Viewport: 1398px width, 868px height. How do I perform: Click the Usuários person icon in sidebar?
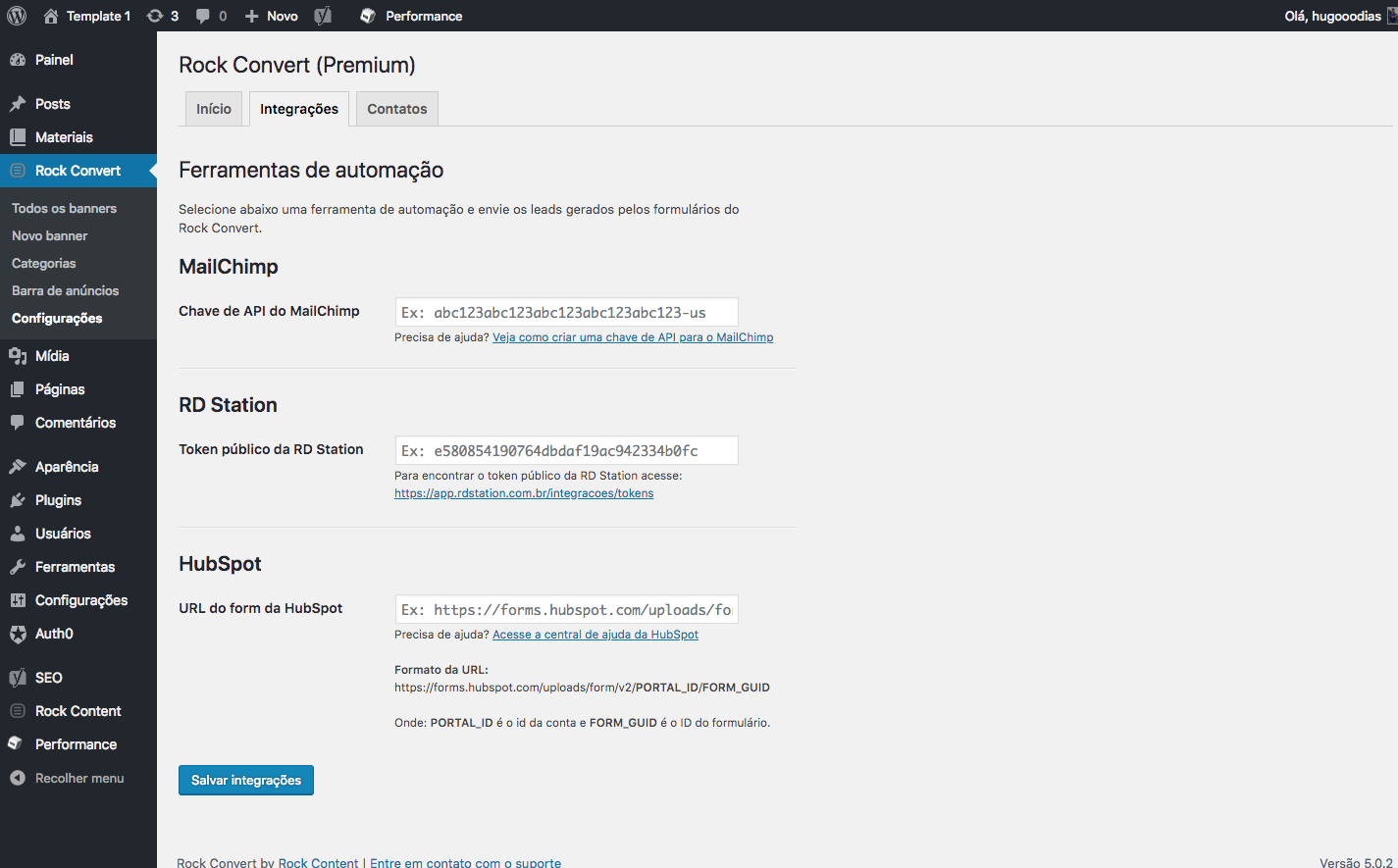tap(18, 534)
